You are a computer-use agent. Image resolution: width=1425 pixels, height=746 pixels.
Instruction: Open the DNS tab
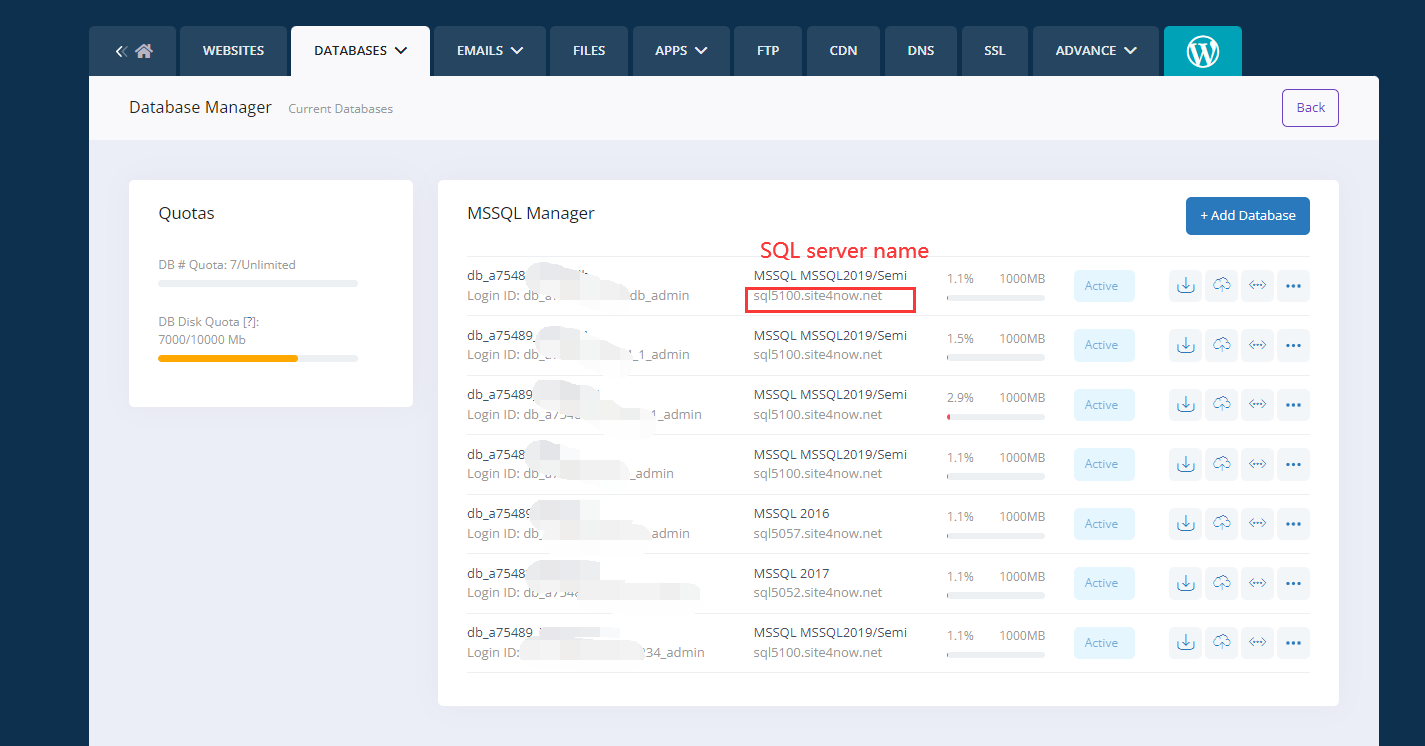[x=920, y=50]
